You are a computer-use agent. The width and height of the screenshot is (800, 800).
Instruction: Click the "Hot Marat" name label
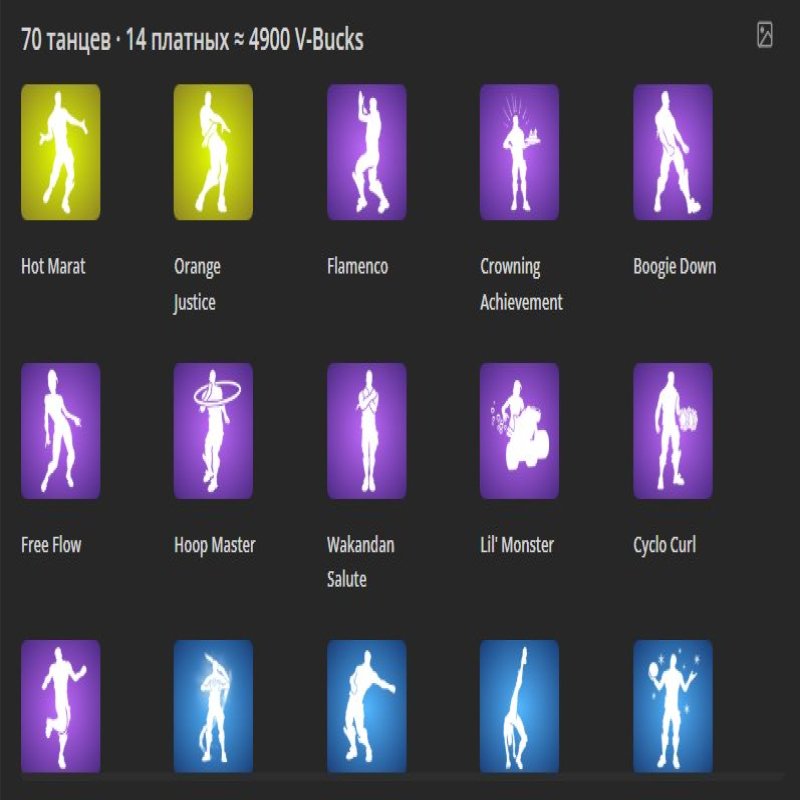pos(53,267)
